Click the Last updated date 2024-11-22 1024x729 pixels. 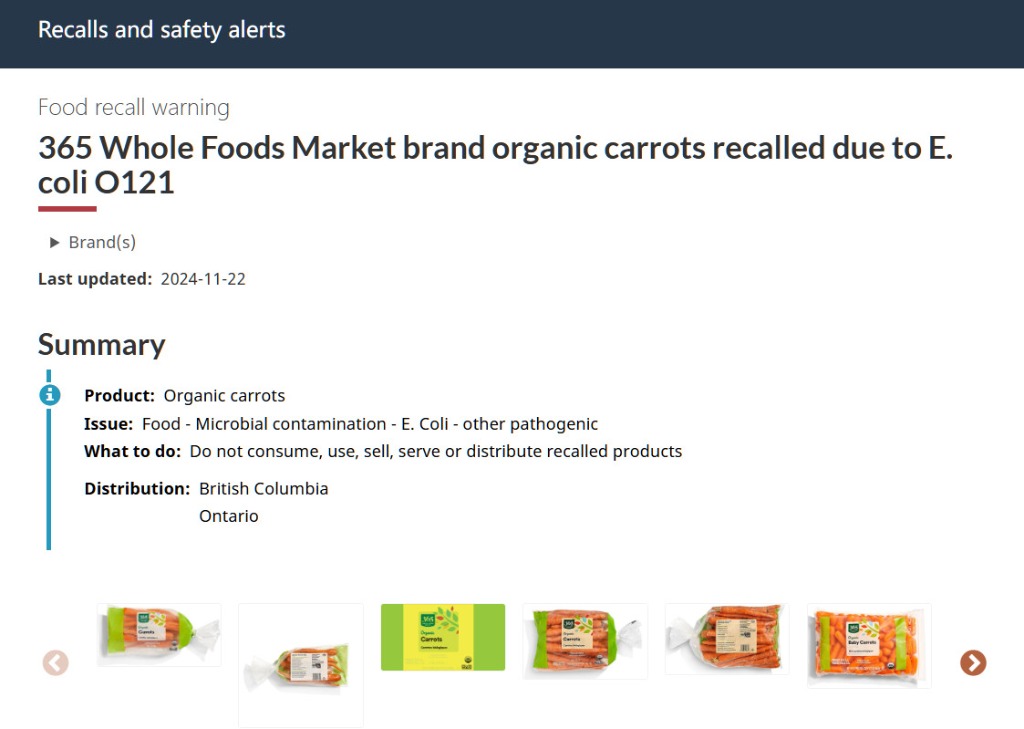pos(203,279)
